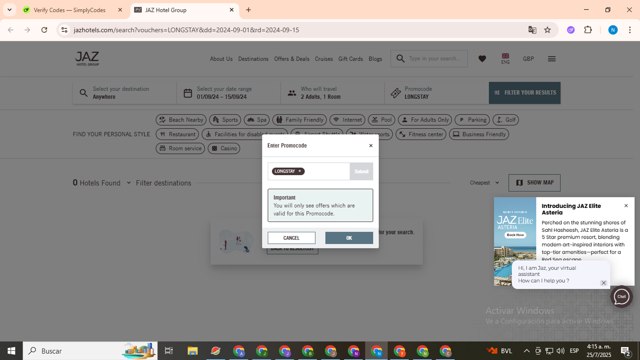Remove the LONGSTAY promocode chip
This screenshot has height=360, width=640.
coord(300,171)
